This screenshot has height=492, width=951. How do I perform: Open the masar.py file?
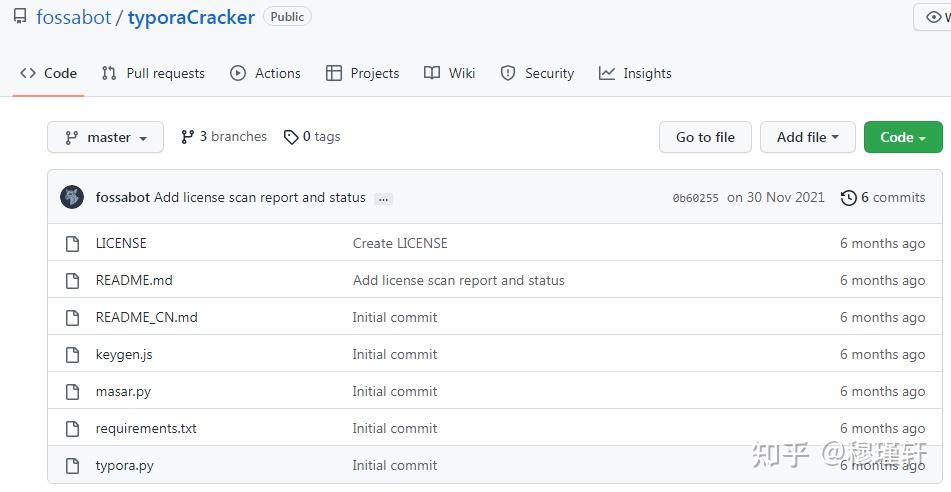click(123, 392)
